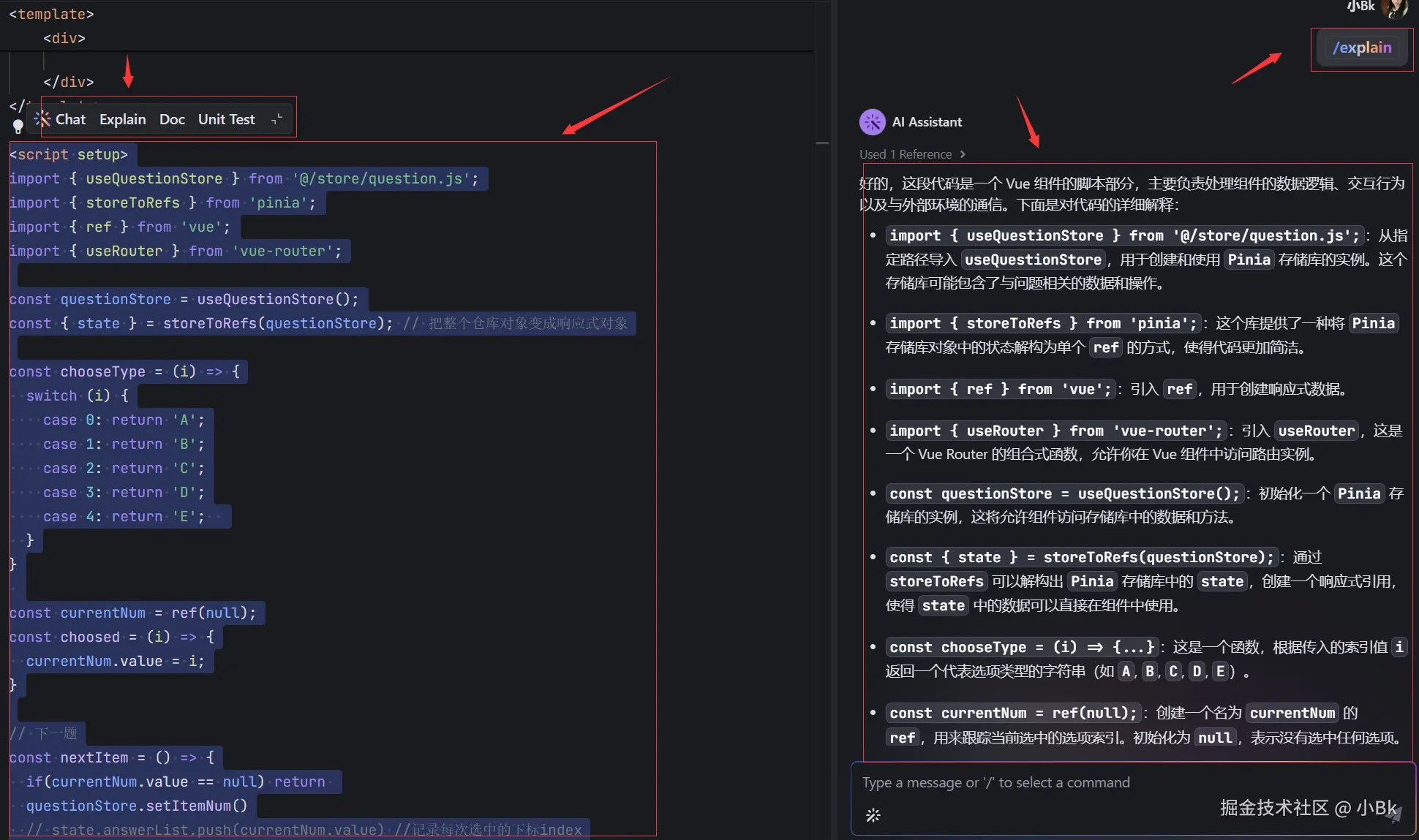Click the opening <template> tag line

click(51, 14)
